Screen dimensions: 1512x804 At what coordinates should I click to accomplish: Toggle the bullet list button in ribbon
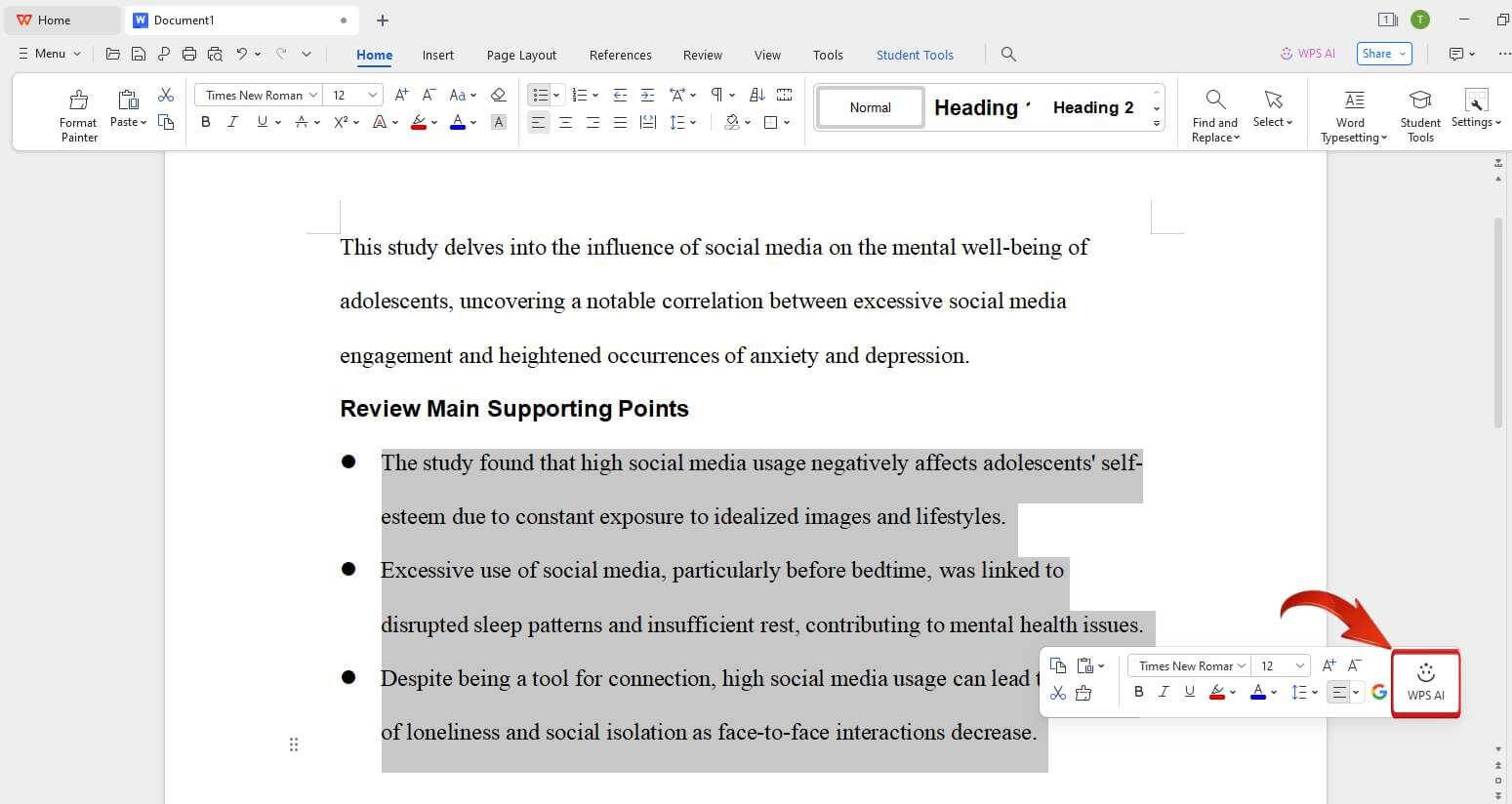point(540,95)
